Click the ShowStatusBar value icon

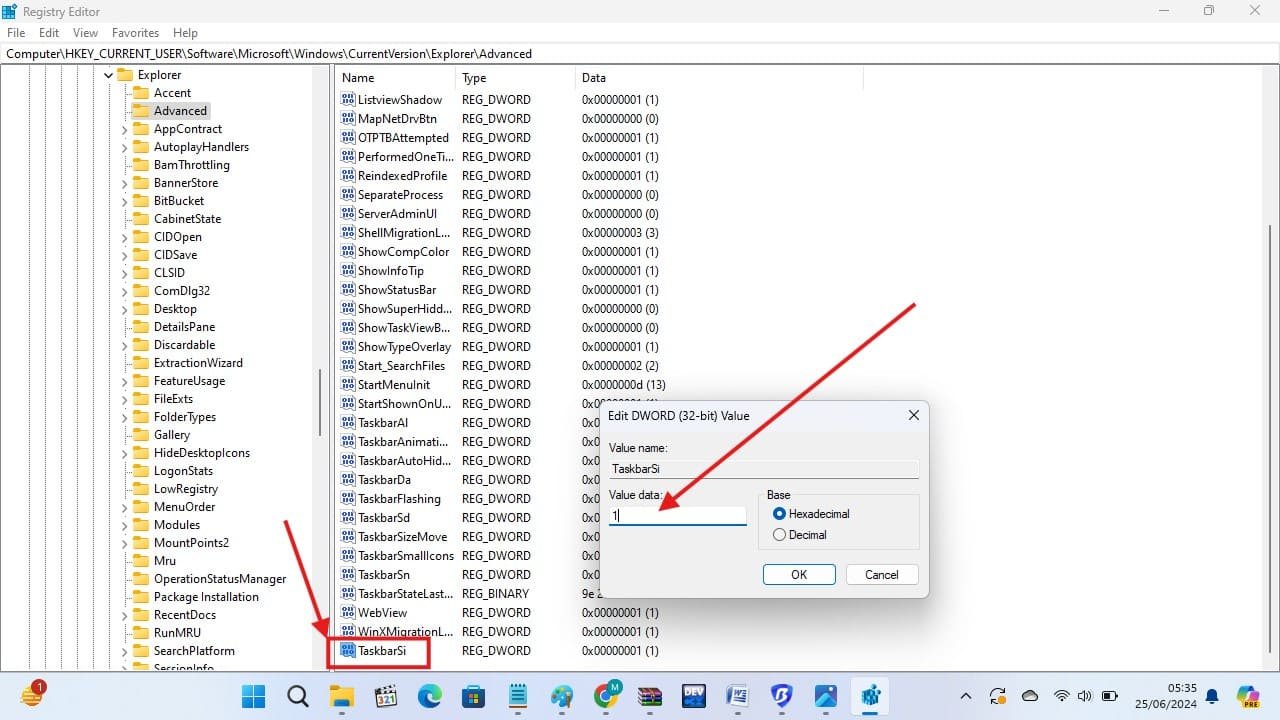click(x=347, y=289)
